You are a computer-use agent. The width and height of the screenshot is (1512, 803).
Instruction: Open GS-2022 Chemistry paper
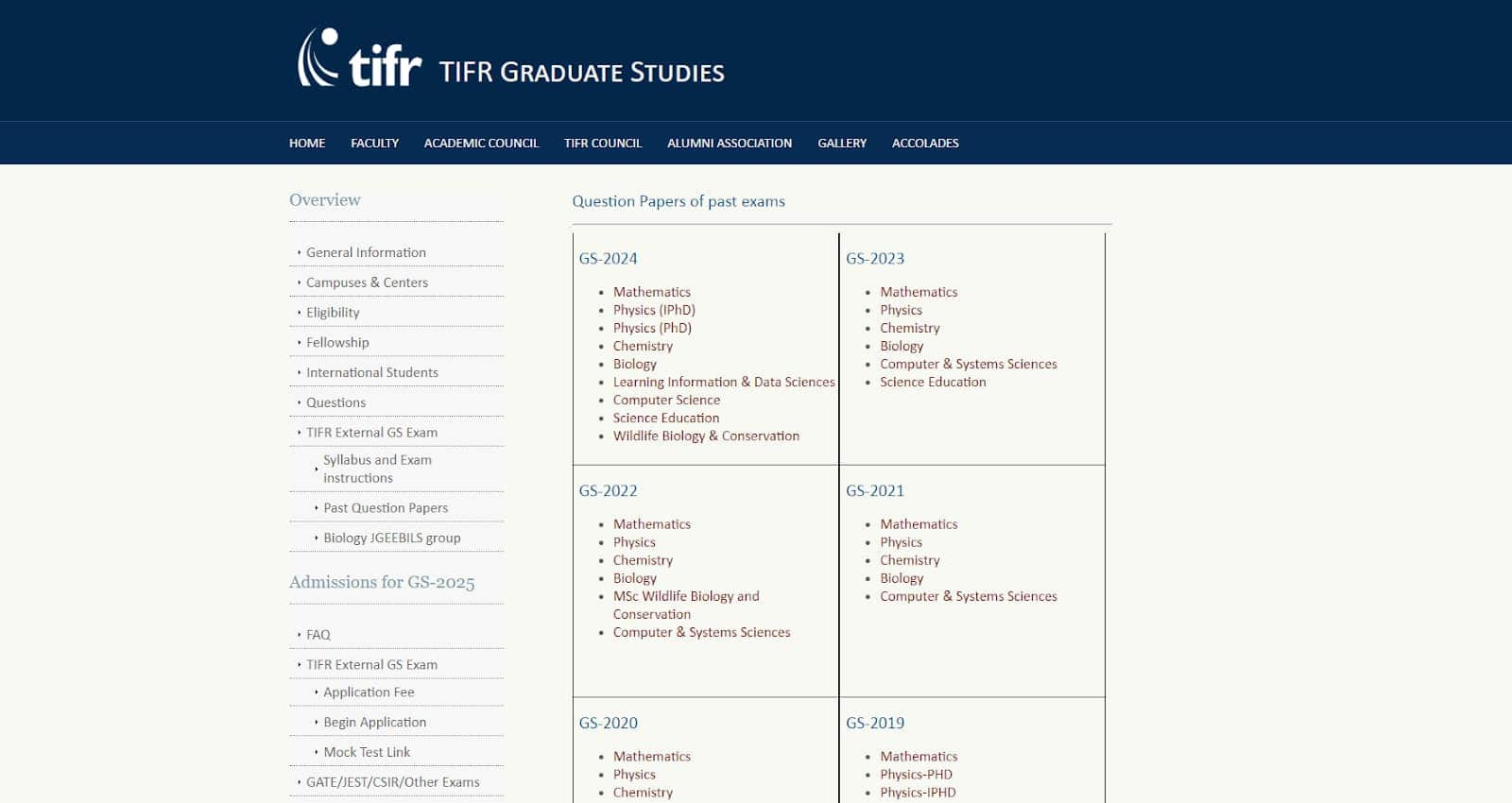coord(643,560)
